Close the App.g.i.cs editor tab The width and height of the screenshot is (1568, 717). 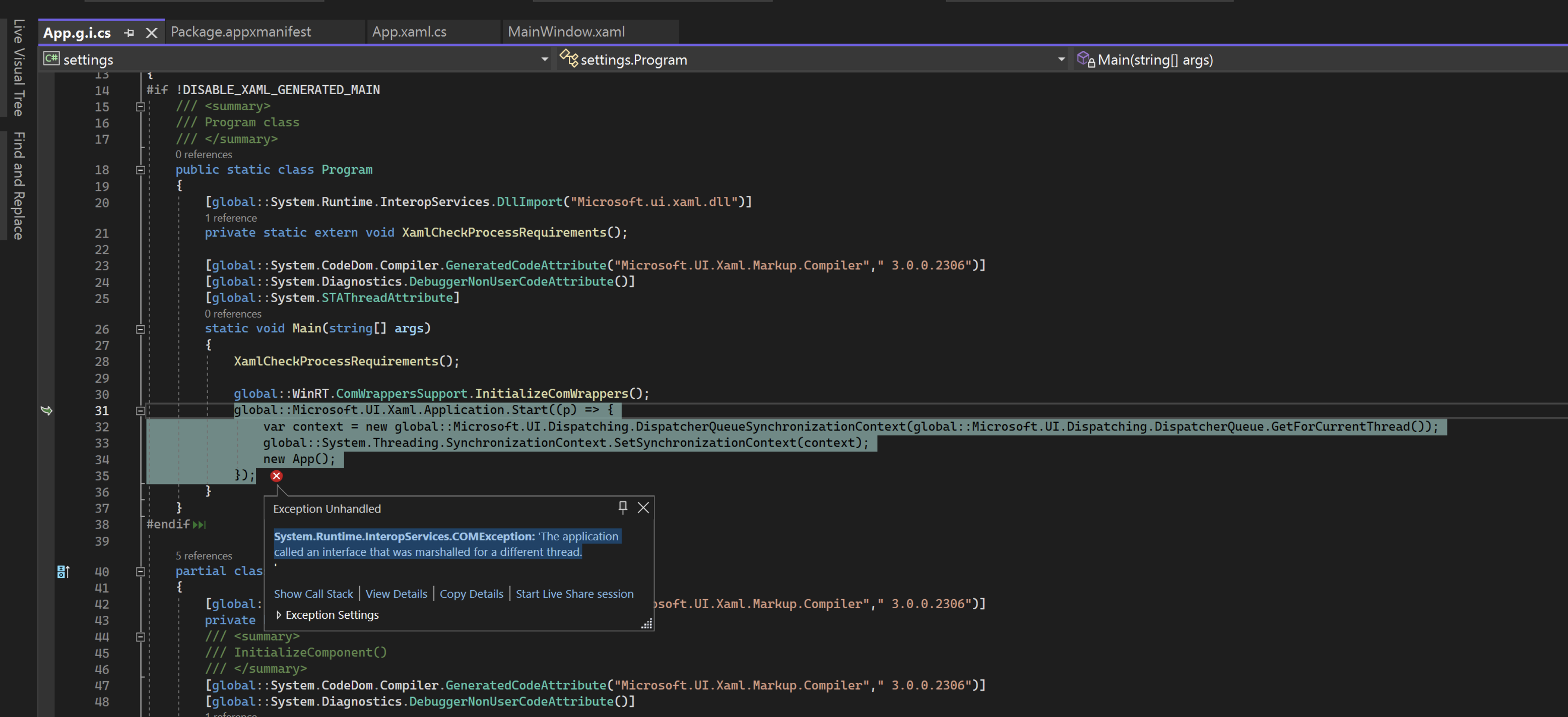(x=151, y=32)
